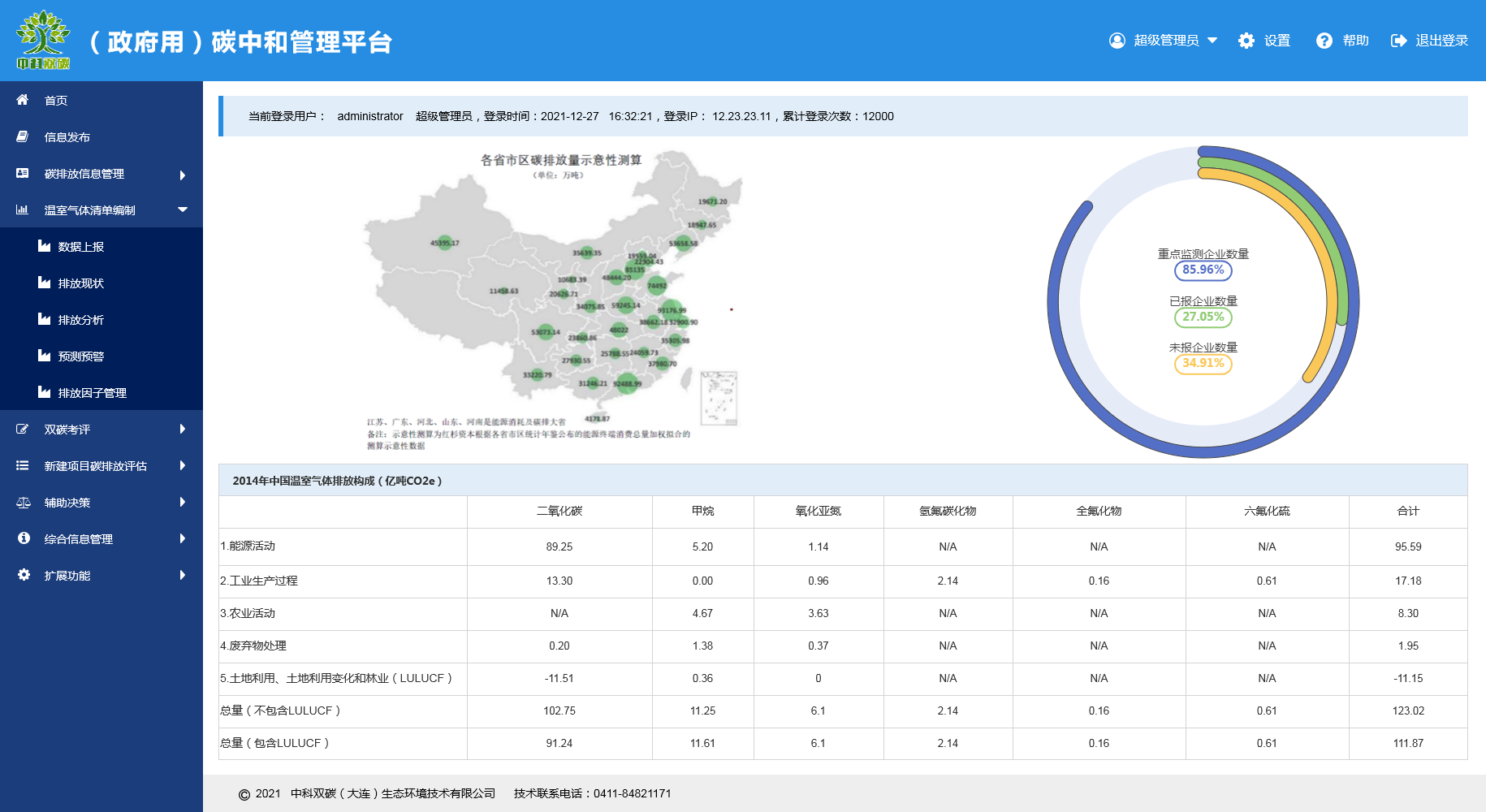
Task: Click the settings gear icon in header
Action: click(x=1246, y=41)
